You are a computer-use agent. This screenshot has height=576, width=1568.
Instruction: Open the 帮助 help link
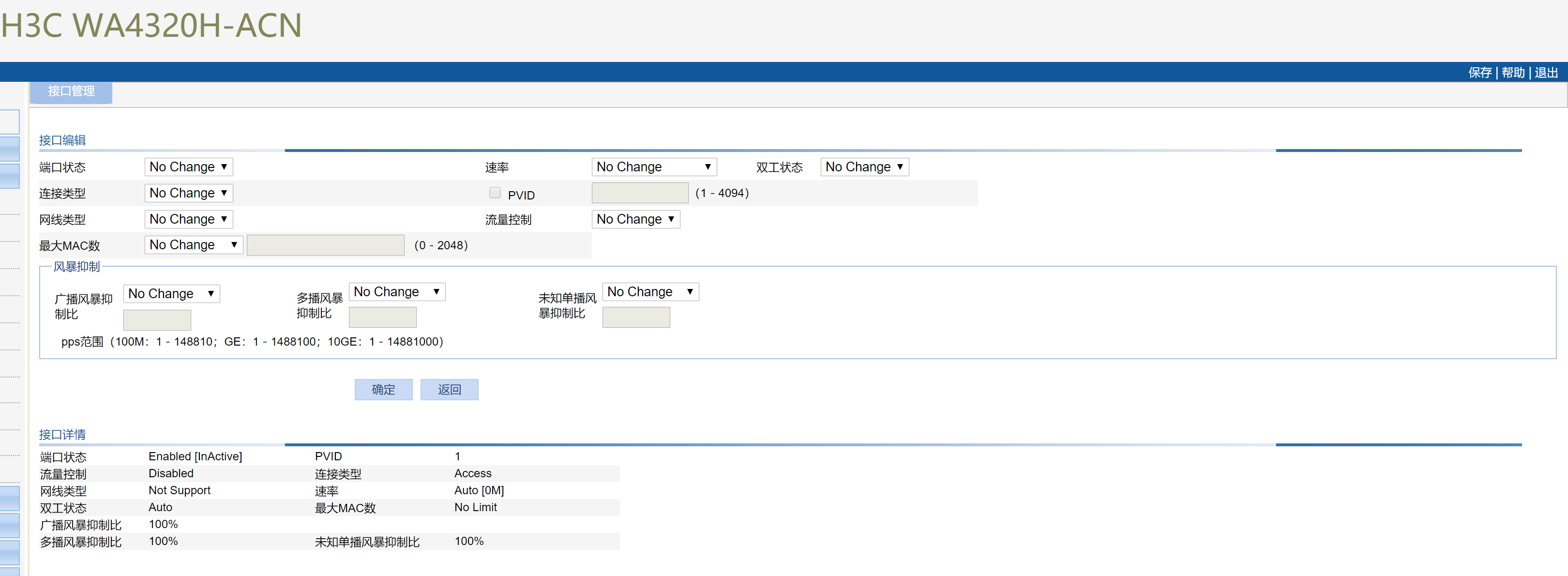pos(1513,73)
